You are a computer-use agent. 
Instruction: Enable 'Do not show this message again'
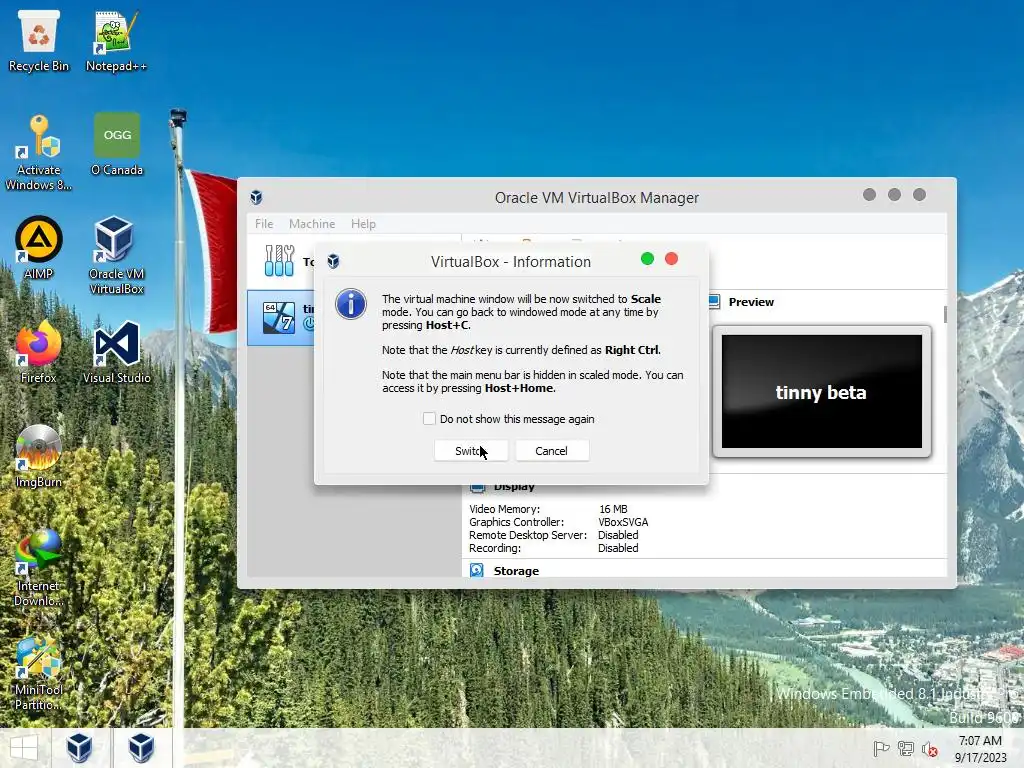click(429, 419)
